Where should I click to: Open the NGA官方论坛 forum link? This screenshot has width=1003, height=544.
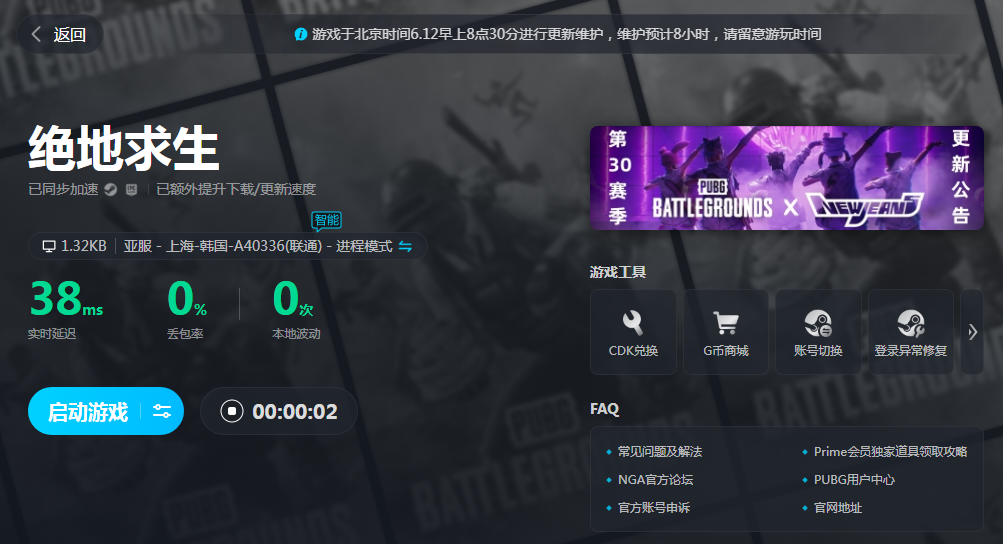pyautogui.click(x=655, y=480)
